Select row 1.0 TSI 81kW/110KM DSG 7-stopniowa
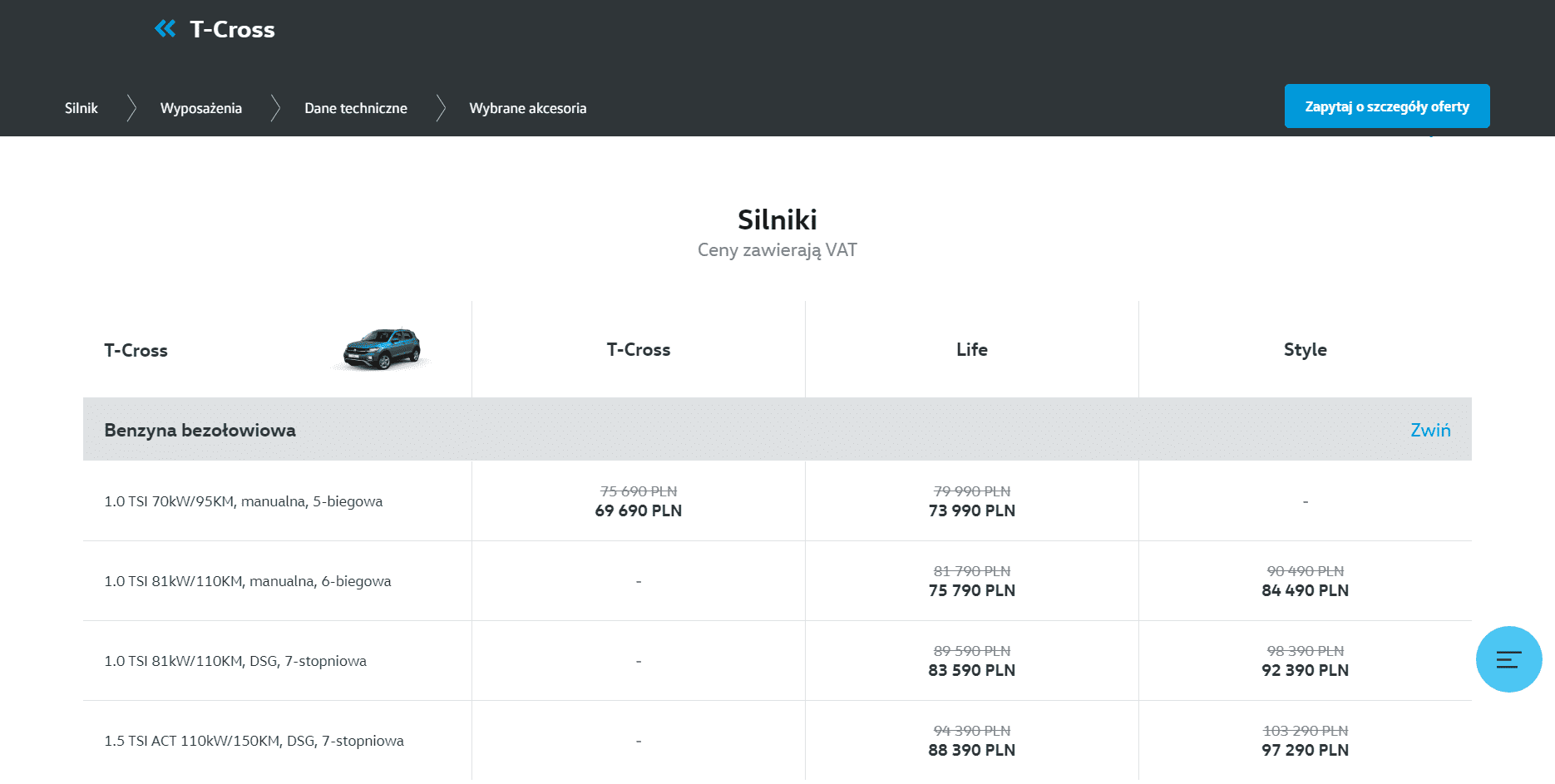Image resolution: width=1555 pixels, height=784 pixels. click(x=777, y=661)
